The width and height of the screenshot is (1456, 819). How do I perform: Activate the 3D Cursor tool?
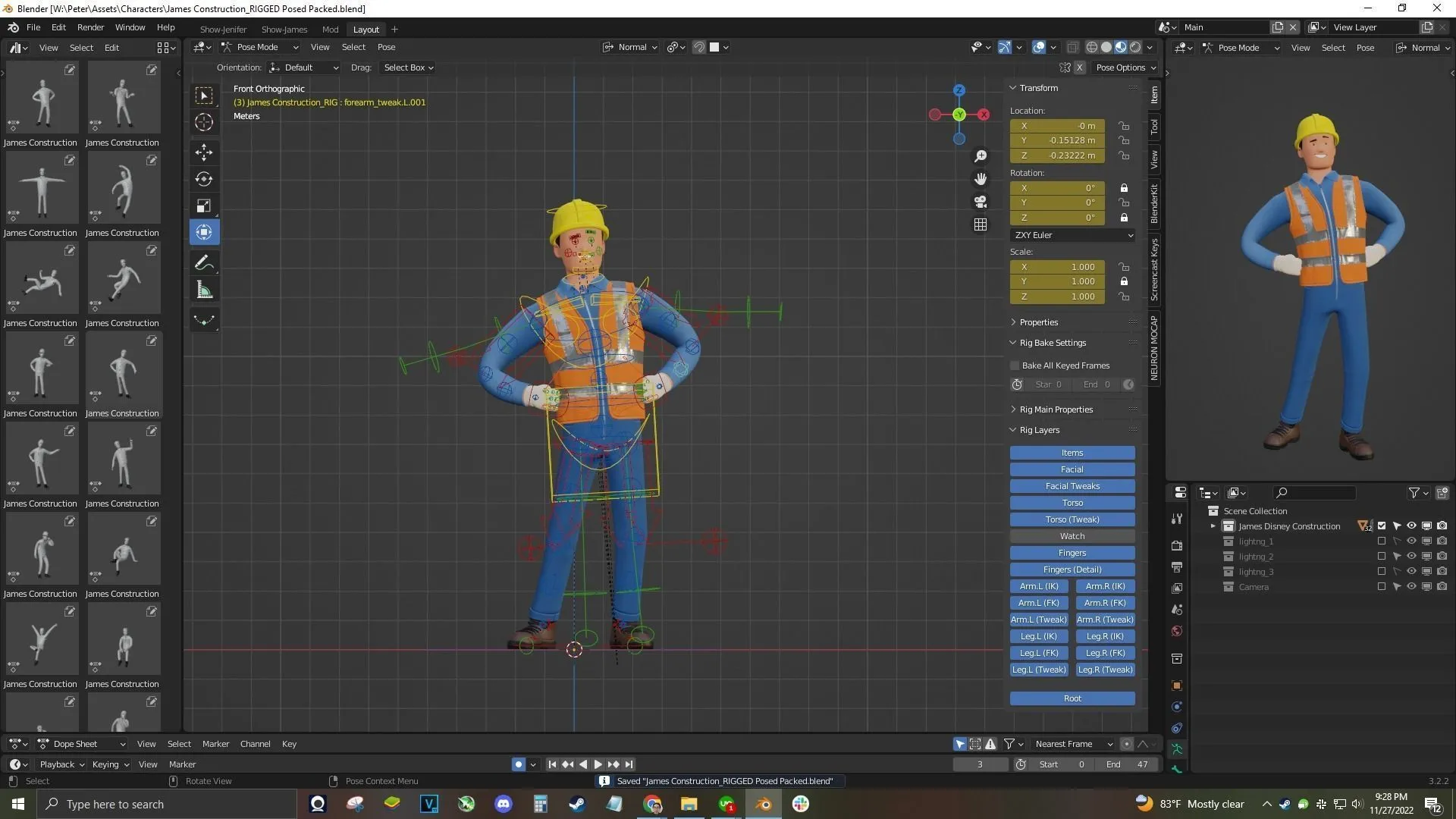(203, 121)
